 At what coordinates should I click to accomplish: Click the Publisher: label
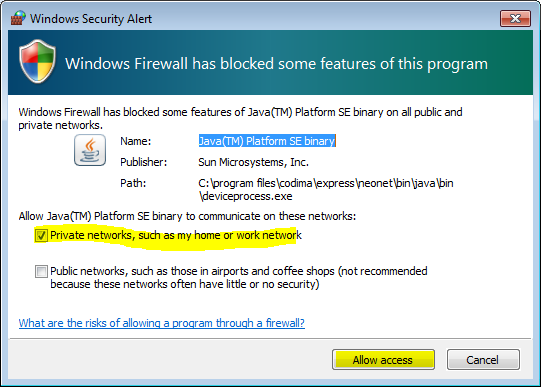pos(144,162)
